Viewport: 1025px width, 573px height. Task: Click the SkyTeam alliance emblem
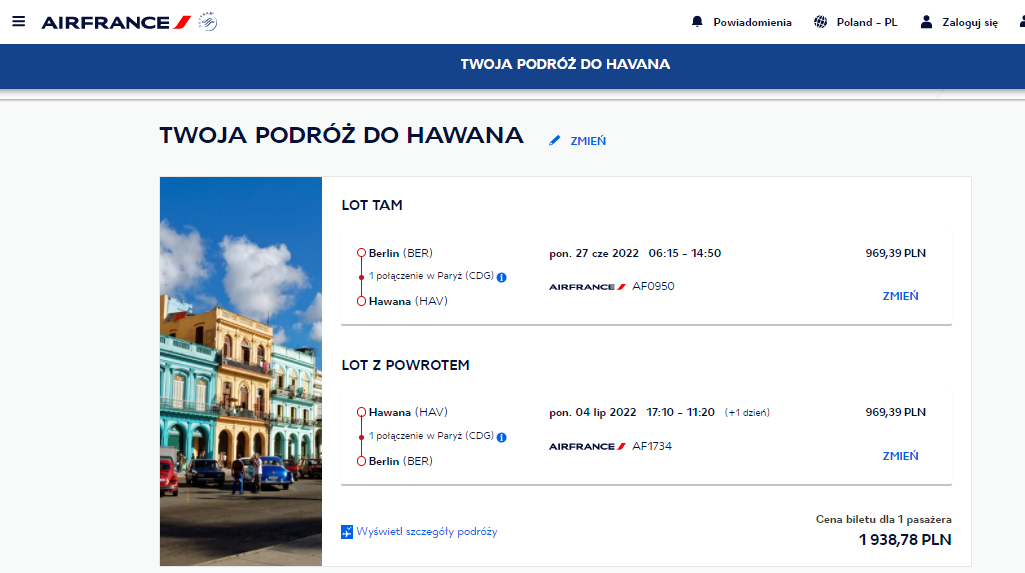point(208,22)
